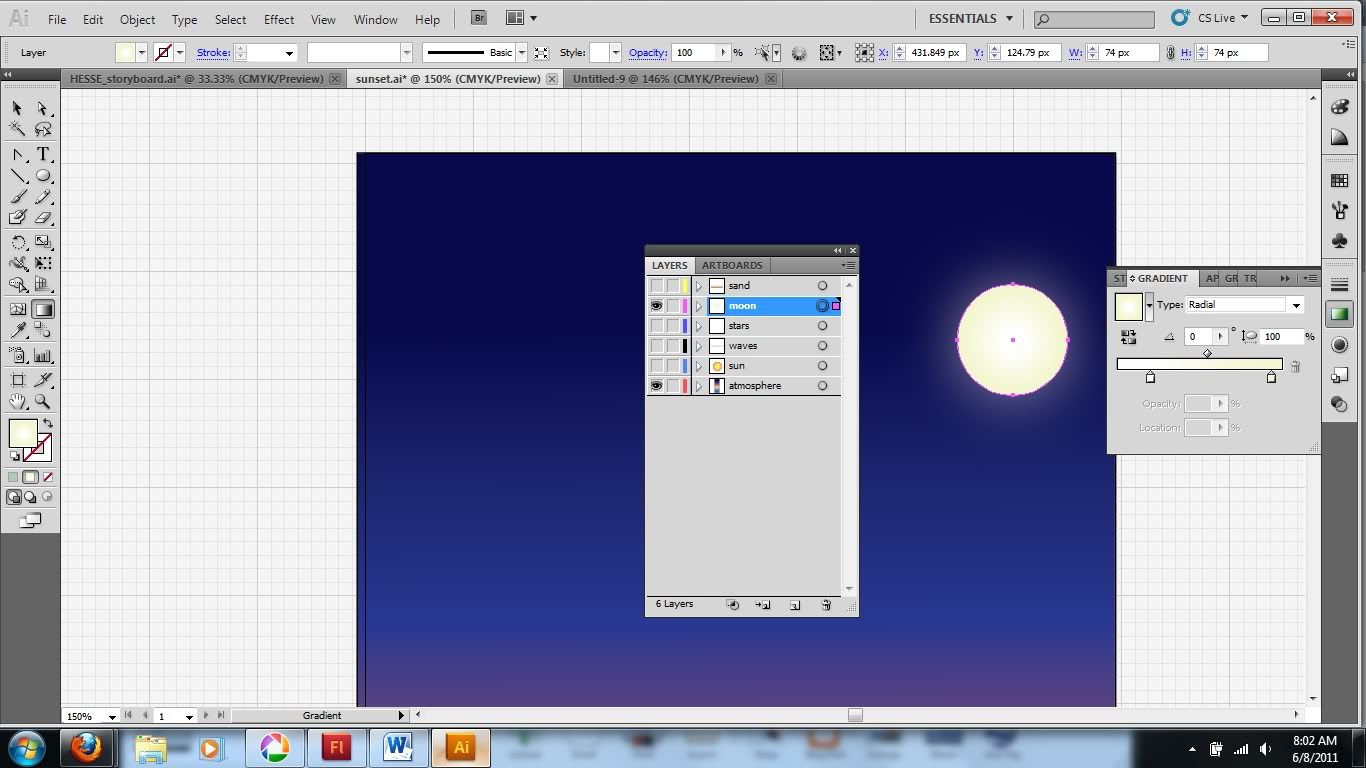Image resolution: width=1366 pixels, height=768 pixels.
Task: Click the Stroke link in control bar
Action: coord(213,53)
